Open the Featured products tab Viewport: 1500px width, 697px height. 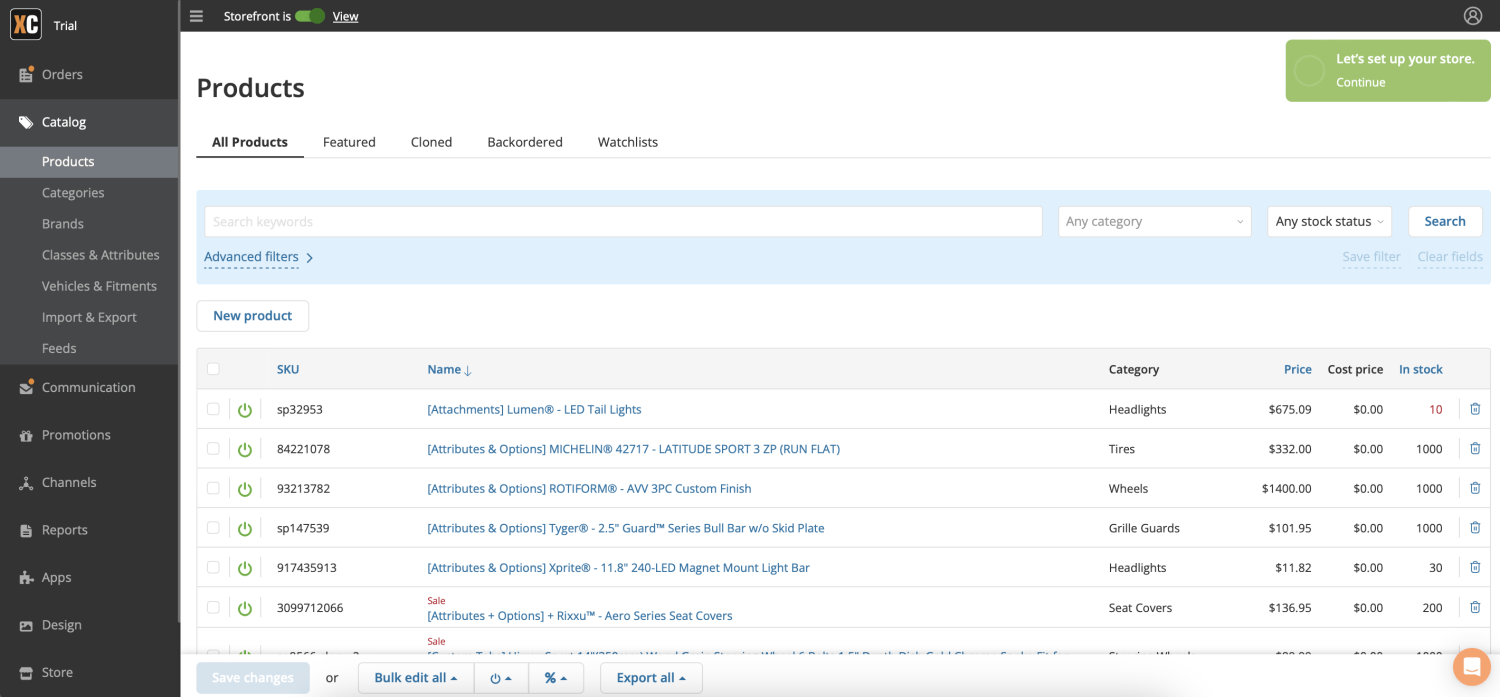click(349, 141)
